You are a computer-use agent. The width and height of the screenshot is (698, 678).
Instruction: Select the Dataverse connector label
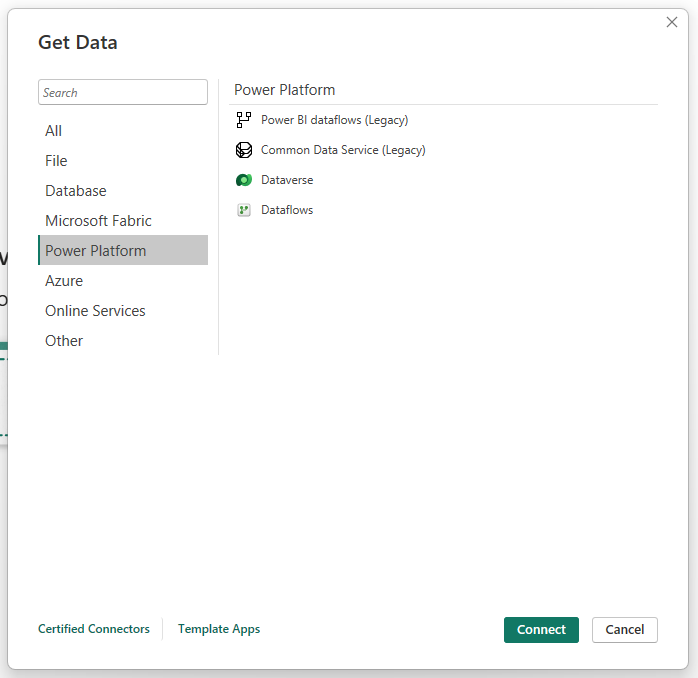click(x=287, y=180)
